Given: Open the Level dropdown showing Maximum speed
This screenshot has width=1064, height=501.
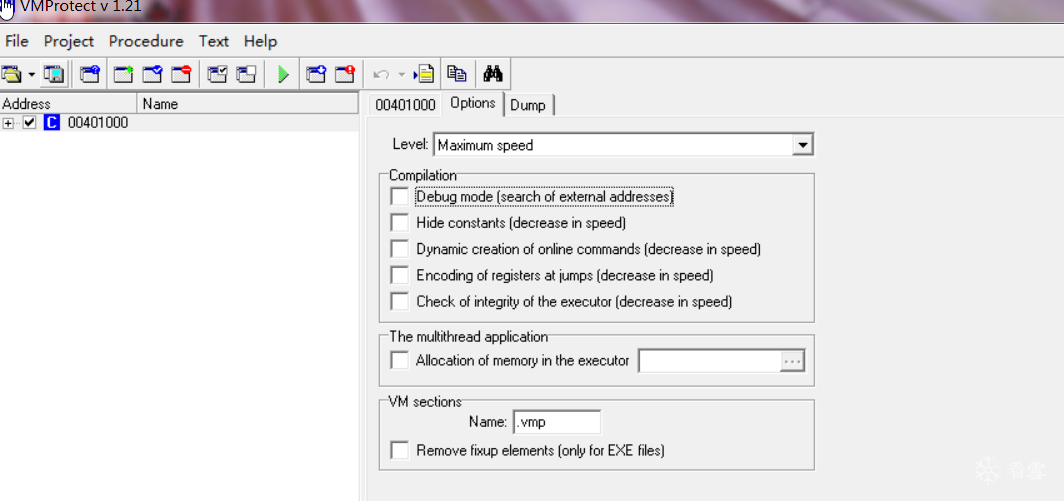Looking at the screenshot, I should click(x=803, y=145).
